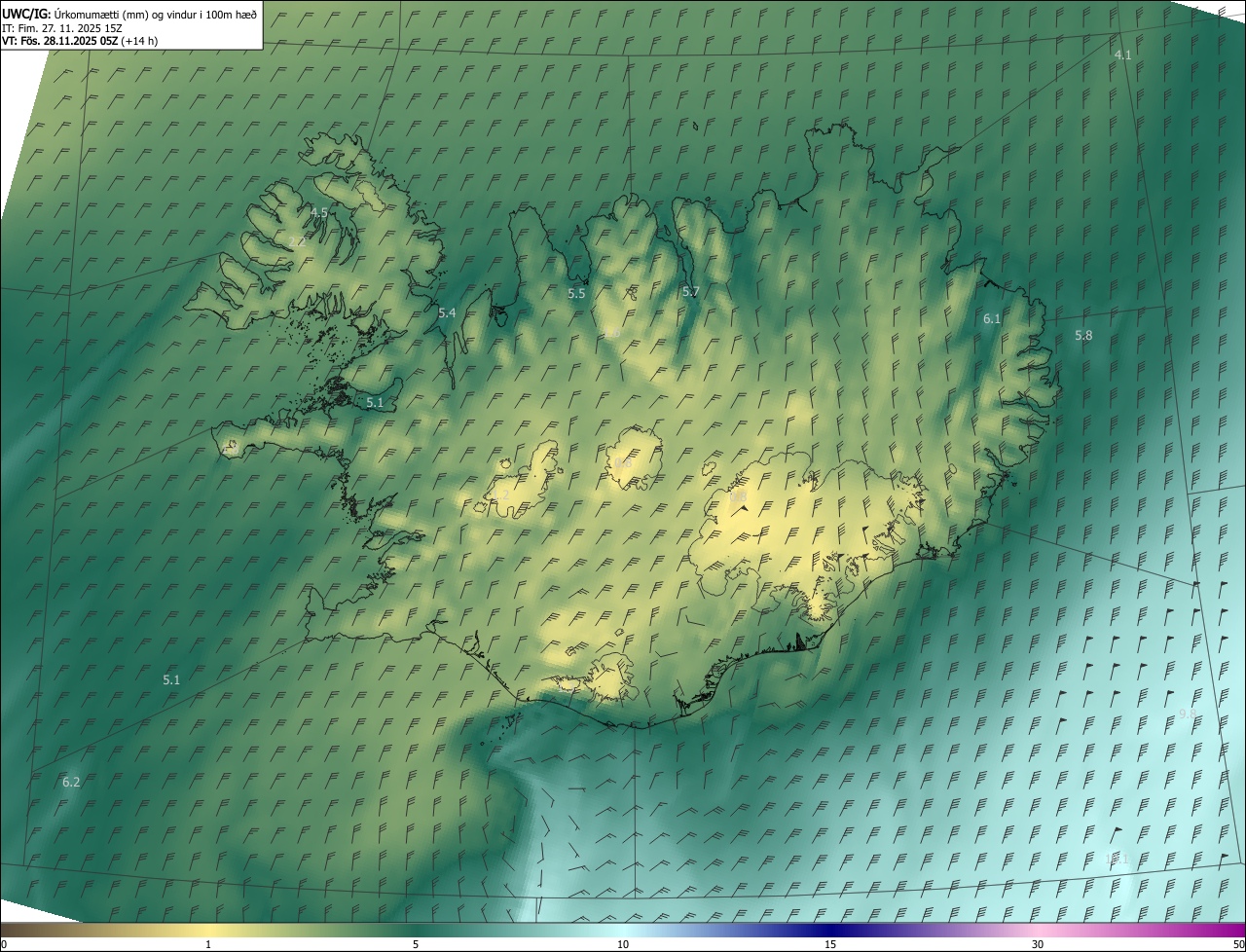This screenshot has height=952, width=1246.
Task: Click the 5.8 value over the eastern sea
Action: pyautogui.click(x=1083, y=336)
